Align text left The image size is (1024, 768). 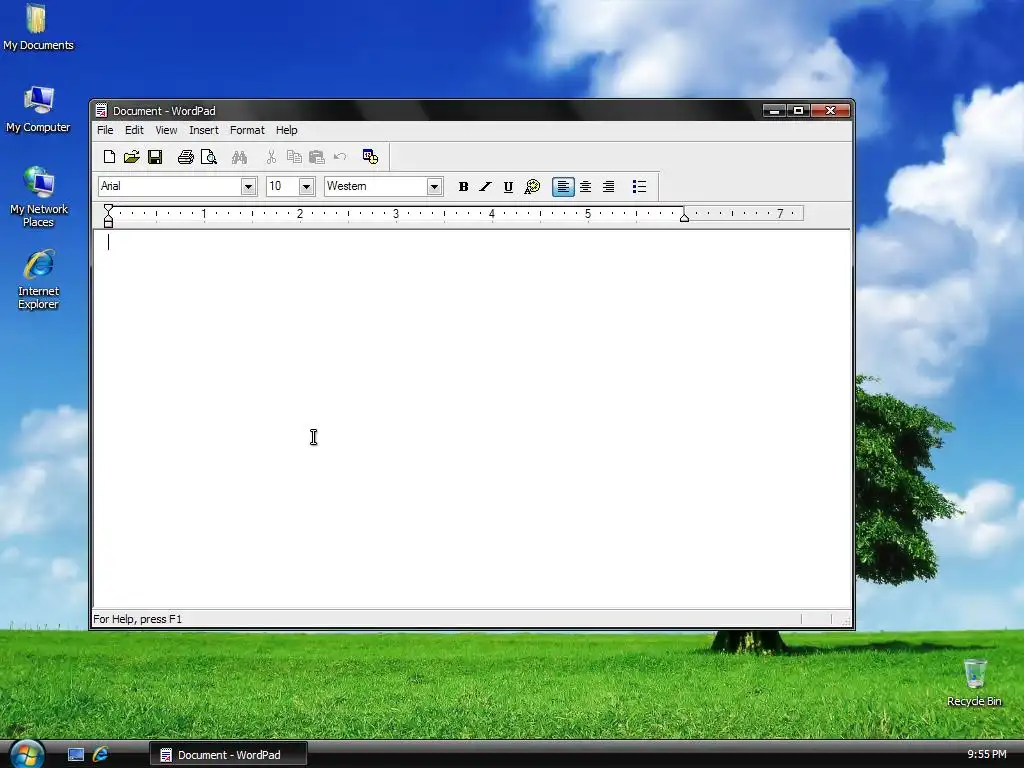pyautogui.click(x=563, y=187)
